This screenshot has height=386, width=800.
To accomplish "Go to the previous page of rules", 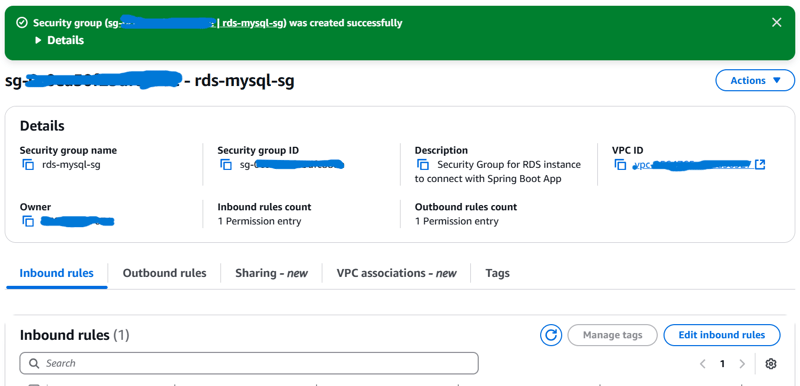I will [x=703, y=364].
